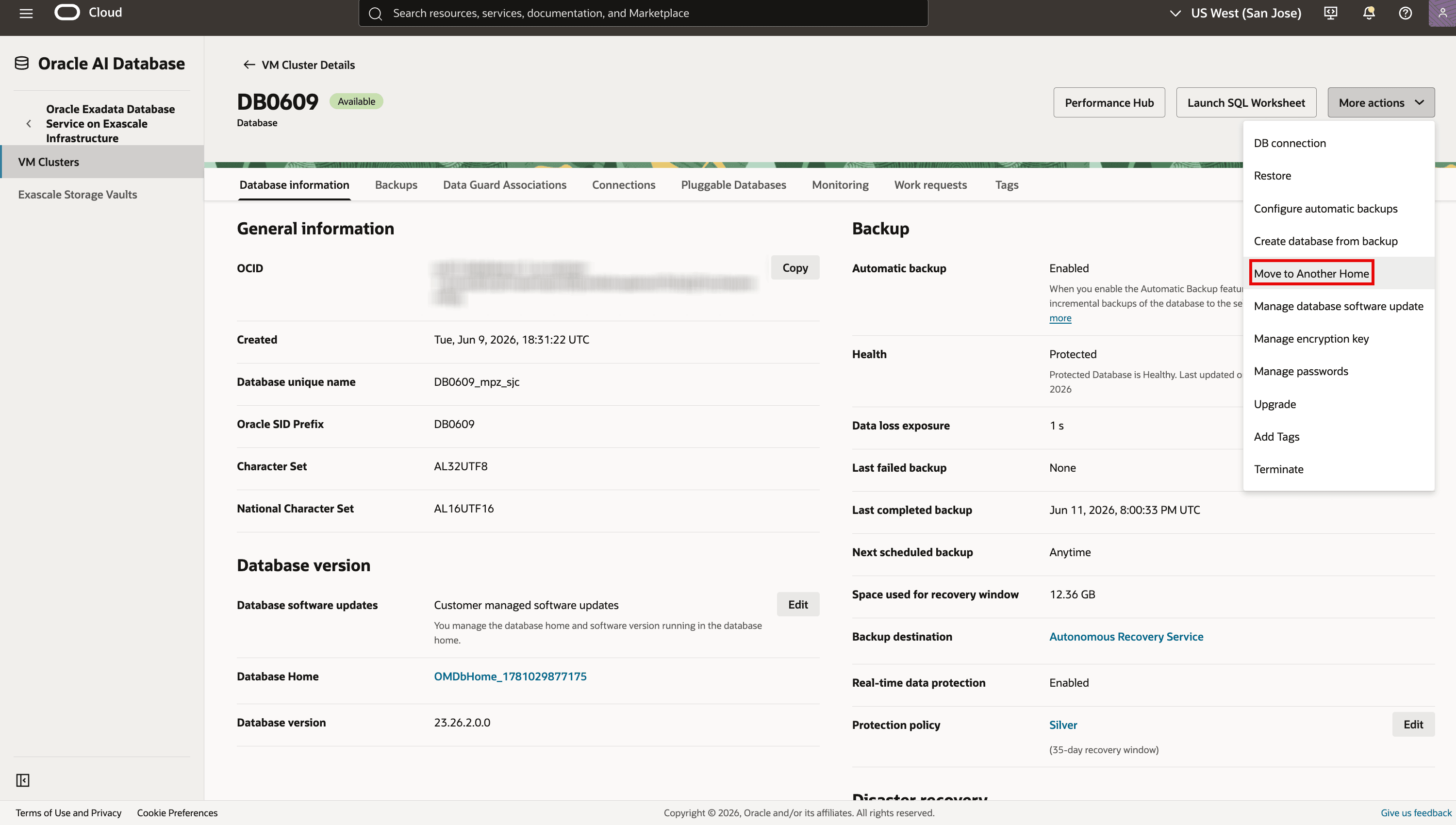The image size is (1456, 825).
Task: Go back via the VM Cluster Details arrow
Action: pos(248,65)
